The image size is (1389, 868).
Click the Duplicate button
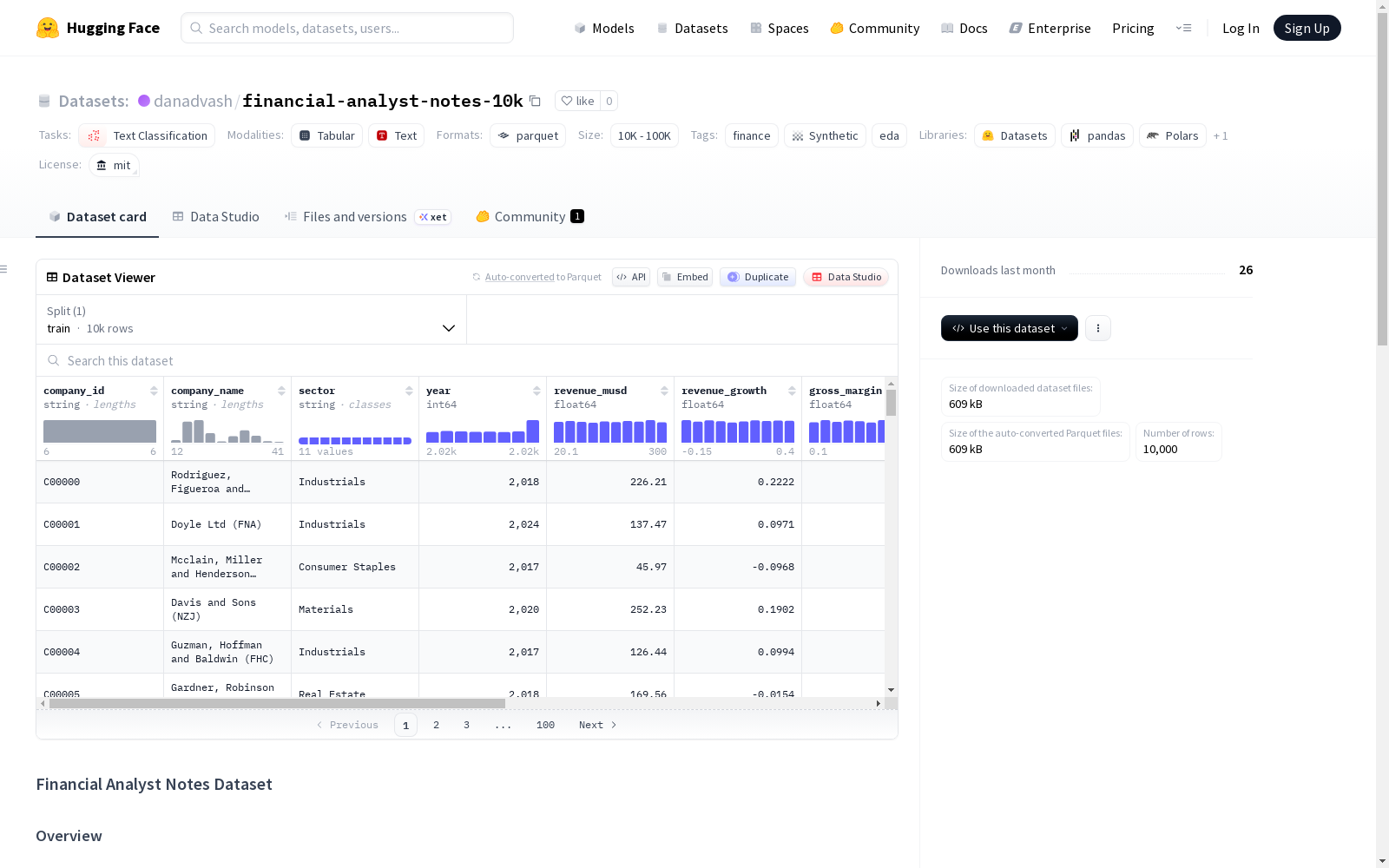click(x=758, y=277)
